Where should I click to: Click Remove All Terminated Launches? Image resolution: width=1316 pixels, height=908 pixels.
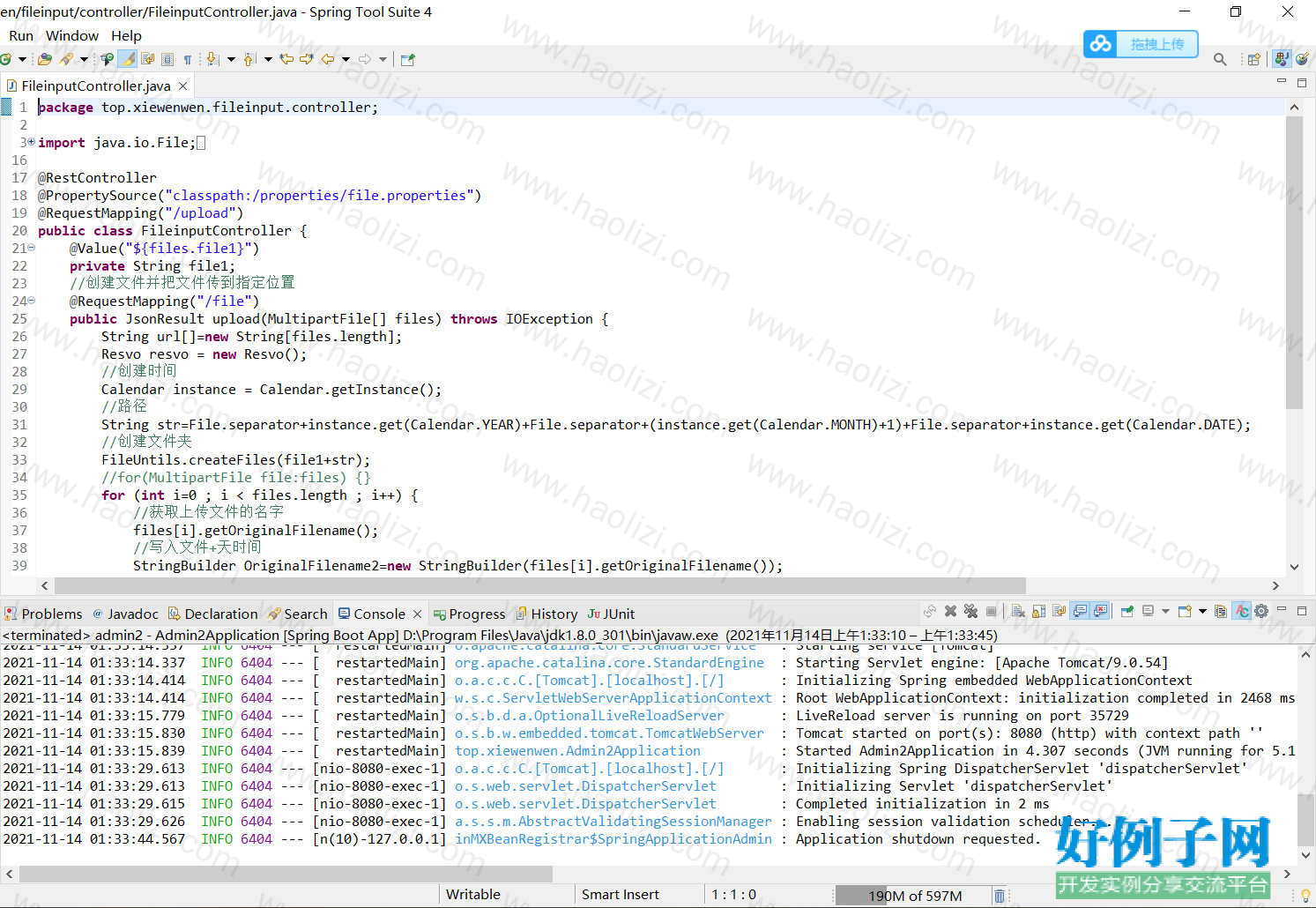(x=970, y=611)
